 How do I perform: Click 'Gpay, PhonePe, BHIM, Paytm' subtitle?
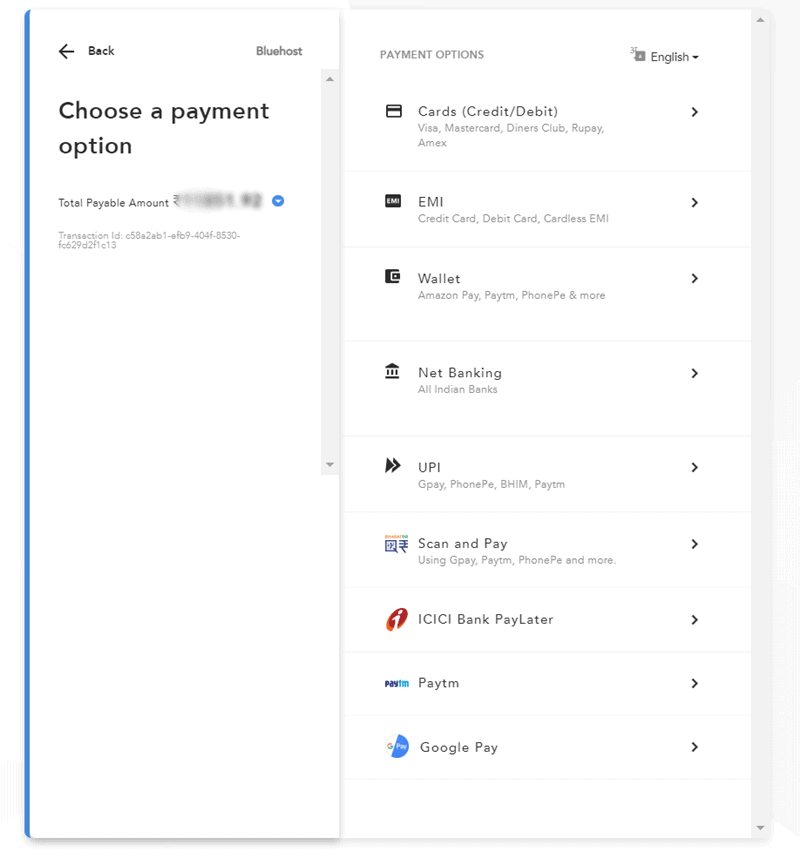491,484
